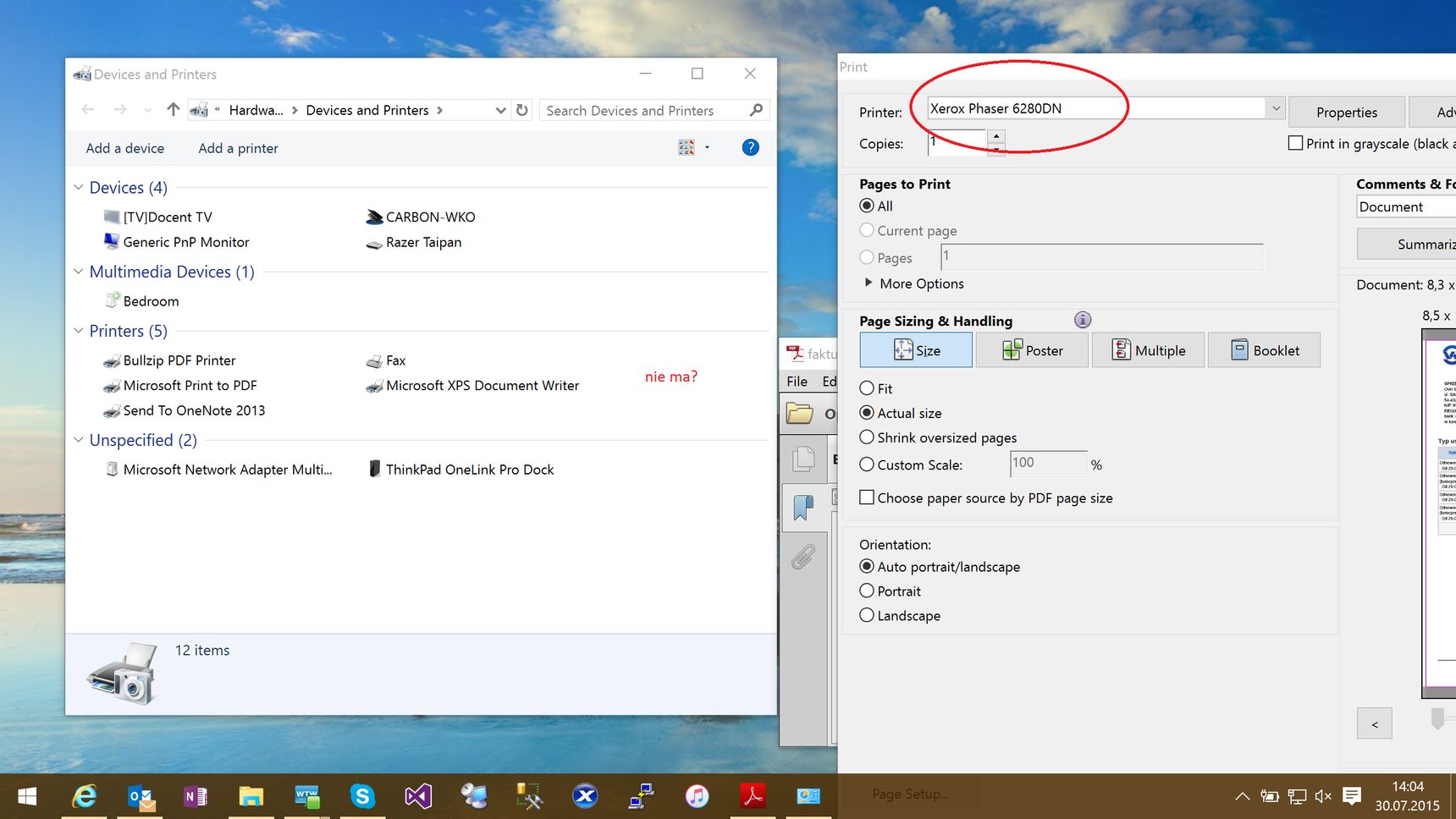
Task: Click the Page Sizing info icon
Action: [x=1083, y=320]
